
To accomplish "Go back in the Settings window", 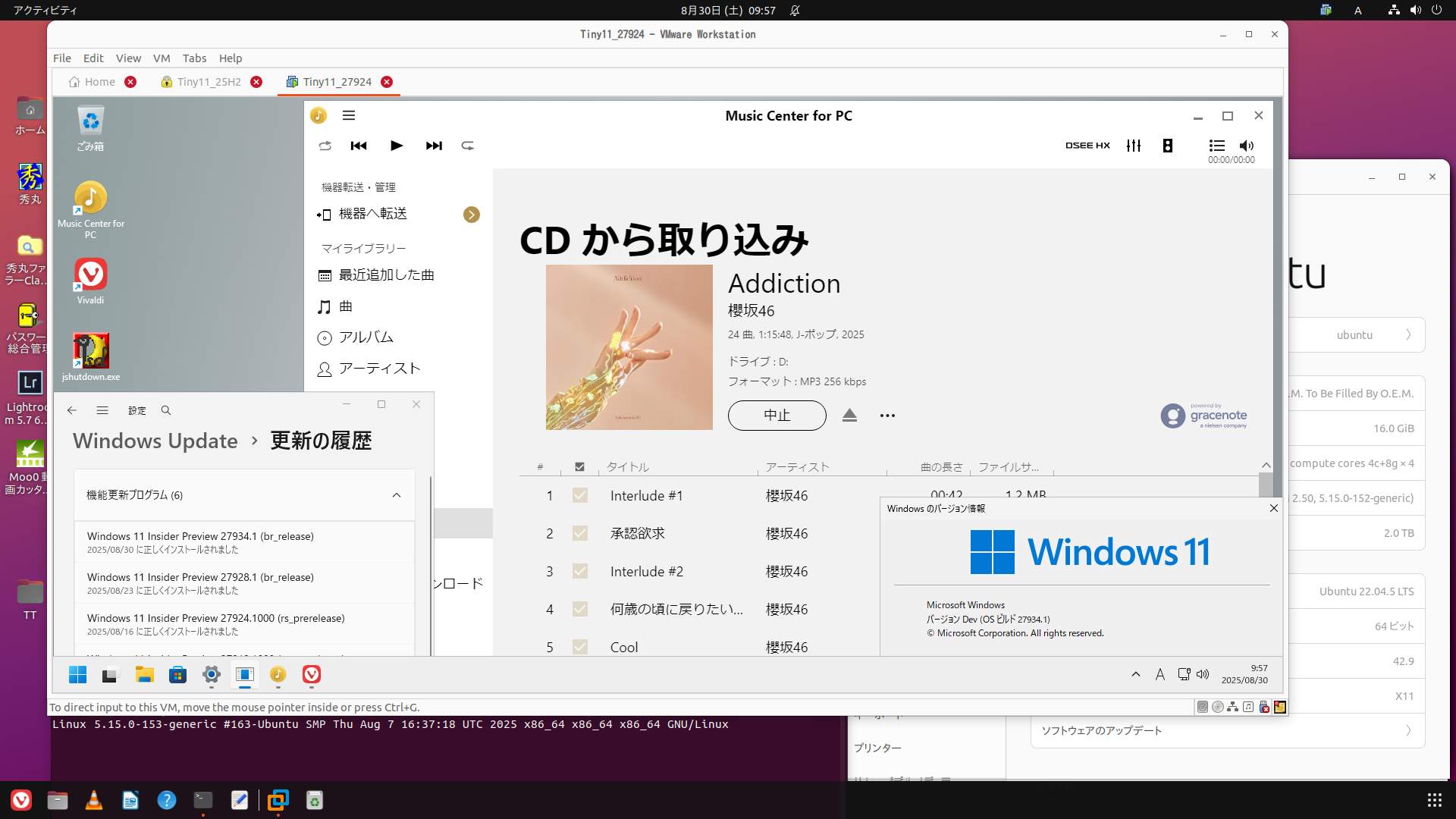I will (72, 410).
